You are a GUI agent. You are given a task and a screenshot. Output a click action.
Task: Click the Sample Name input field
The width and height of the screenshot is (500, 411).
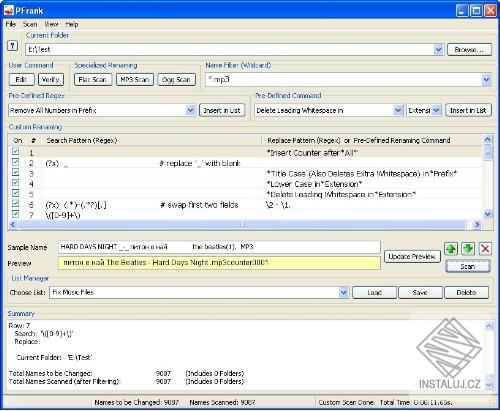point(219,247)
